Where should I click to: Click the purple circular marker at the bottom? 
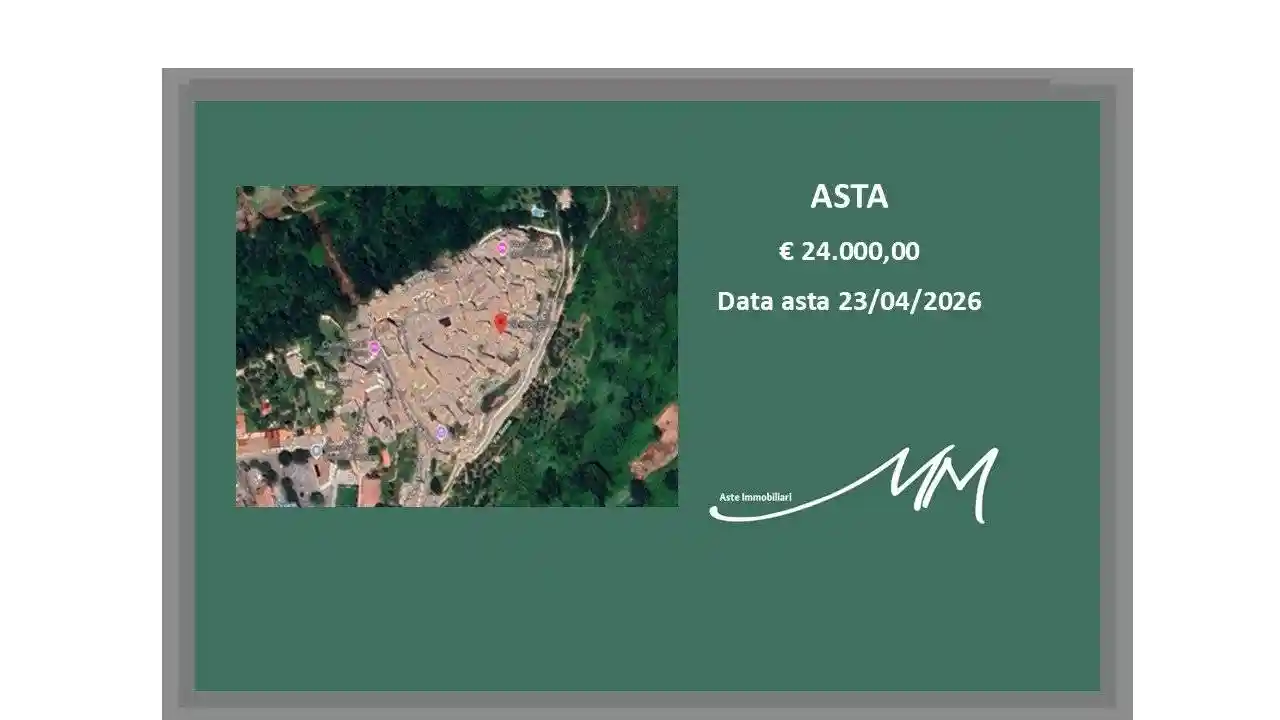click(x=440, y=431)
